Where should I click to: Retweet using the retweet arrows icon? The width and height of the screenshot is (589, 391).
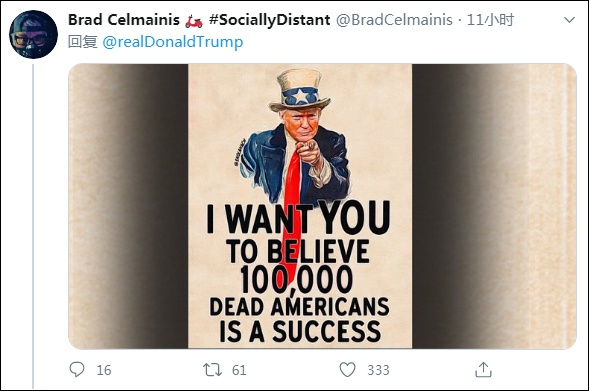(212, 370)
